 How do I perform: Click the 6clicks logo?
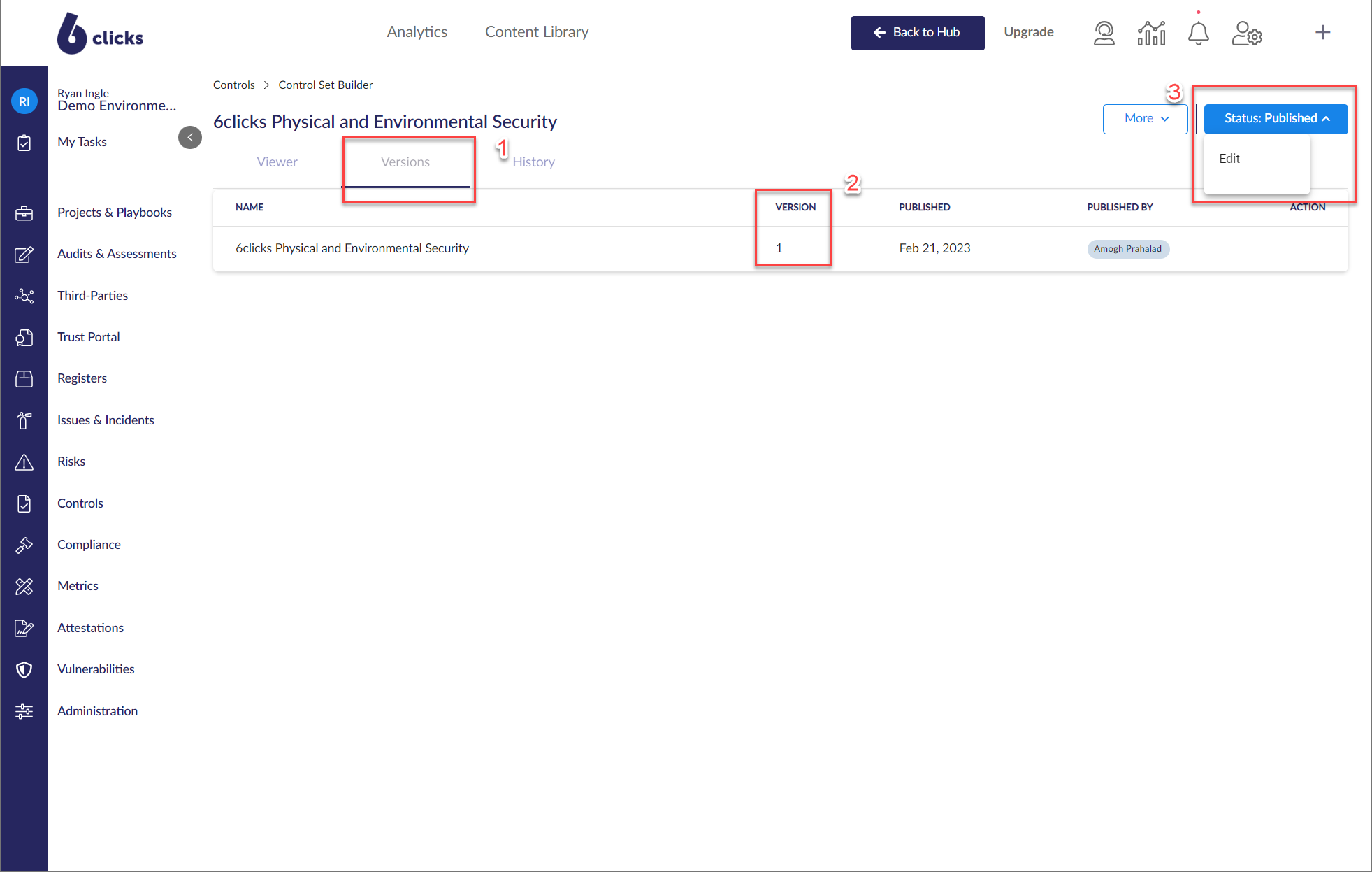point(100,33)
